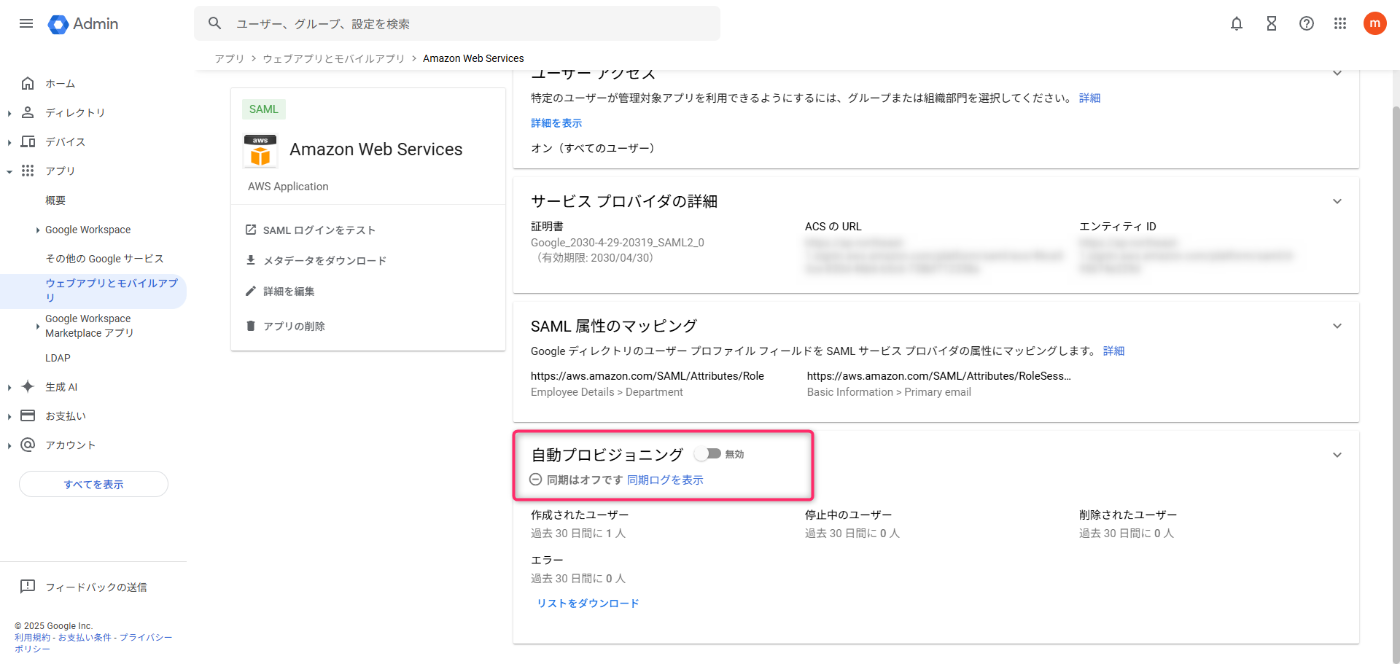Click the green SAML badge

tap(264, 109)
